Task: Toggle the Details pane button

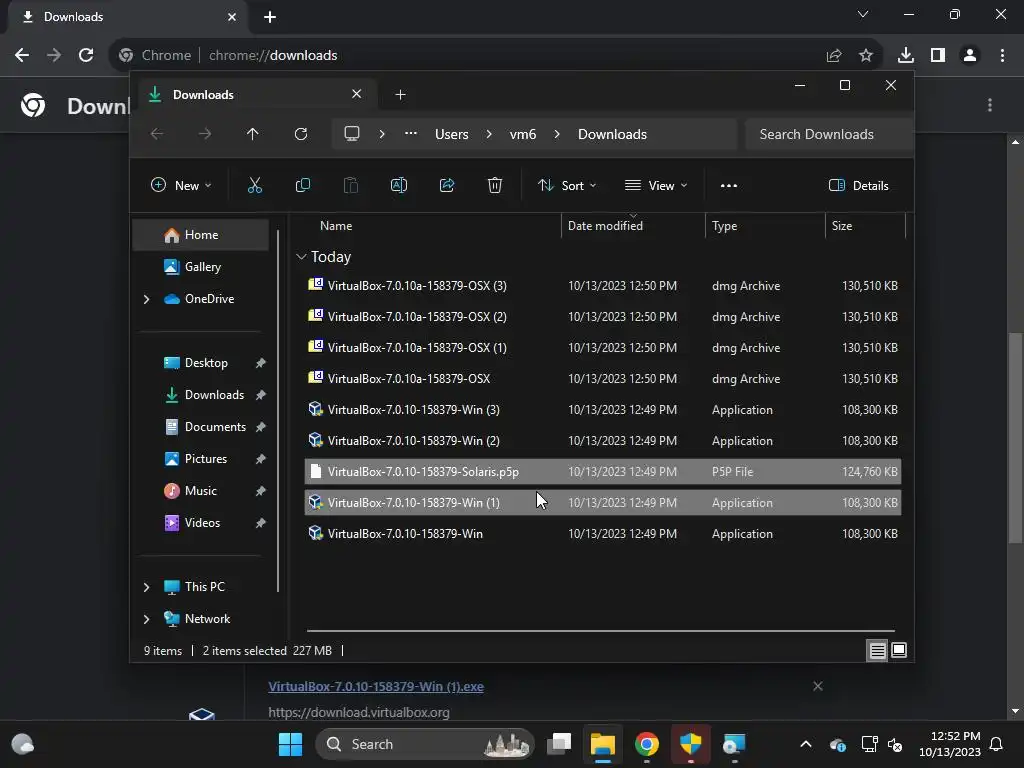Action: coord(858,185)
